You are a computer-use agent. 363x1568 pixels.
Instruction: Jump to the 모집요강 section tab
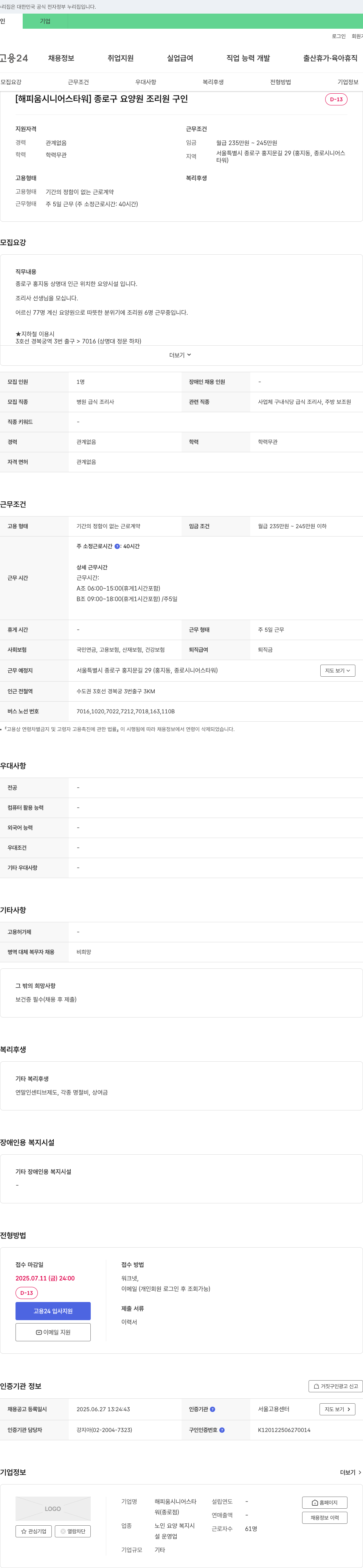11,82
